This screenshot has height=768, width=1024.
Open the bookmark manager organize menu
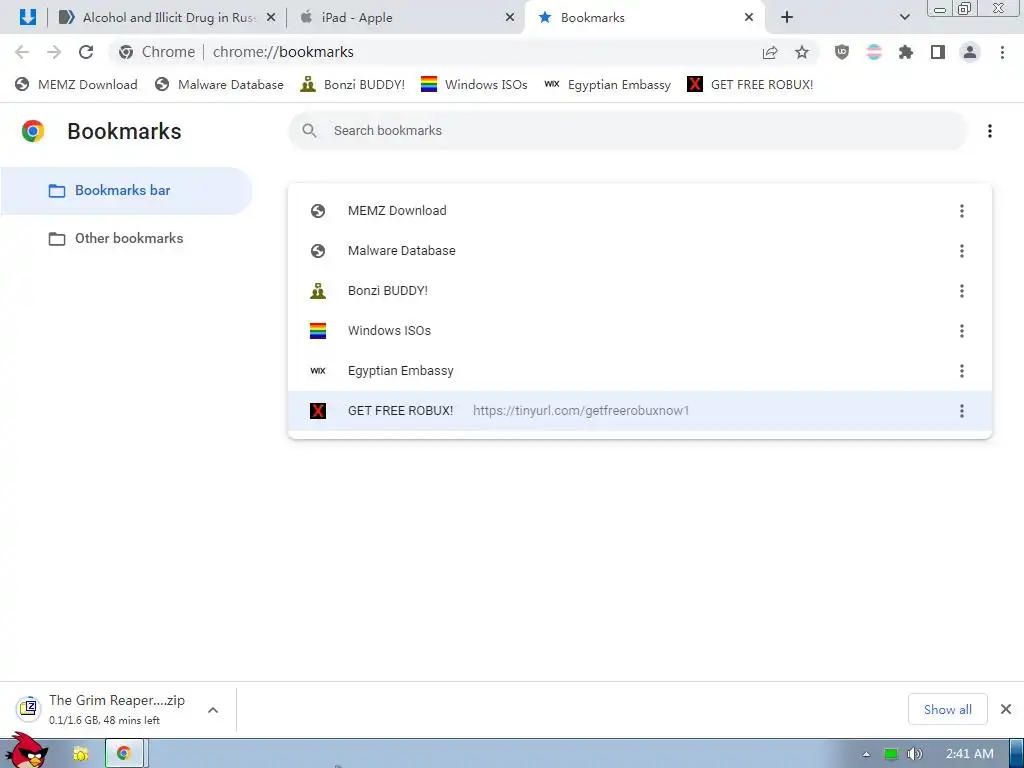point(990,131)
